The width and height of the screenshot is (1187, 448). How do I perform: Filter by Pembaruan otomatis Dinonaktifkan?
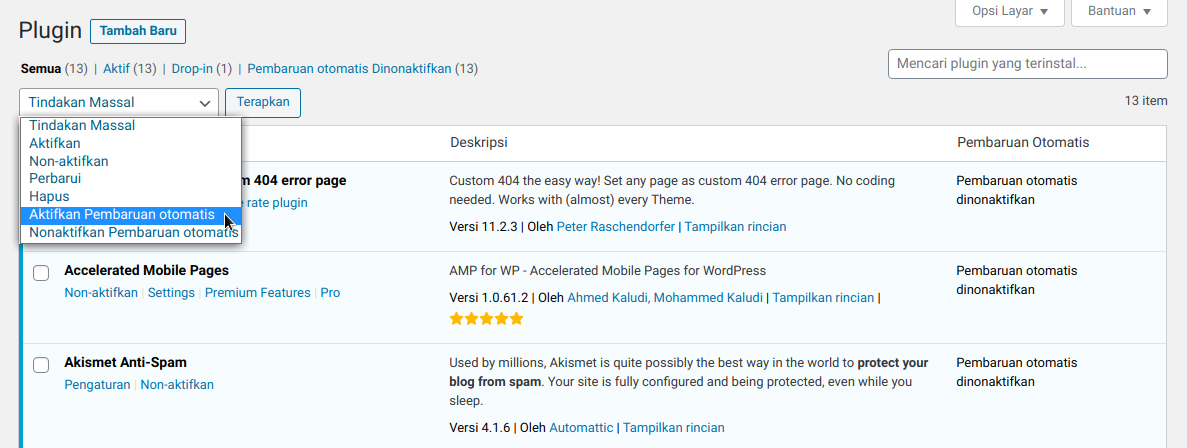[350, 69]
